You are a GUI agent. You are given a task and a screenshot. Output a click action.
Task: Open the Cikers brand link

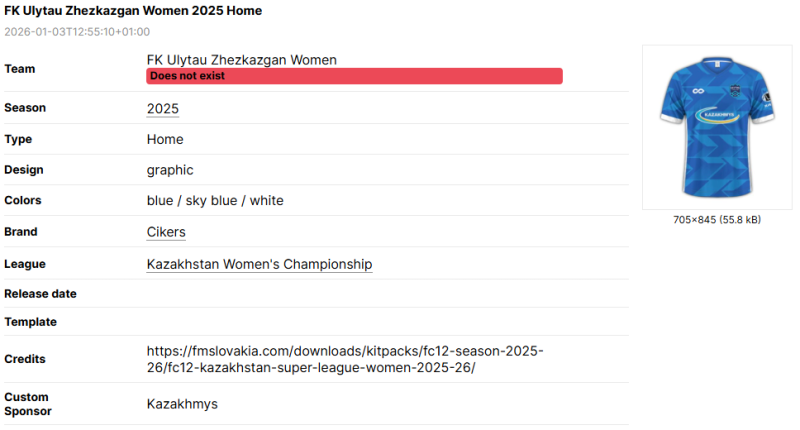pyautogui.click(x=166, y=232)
